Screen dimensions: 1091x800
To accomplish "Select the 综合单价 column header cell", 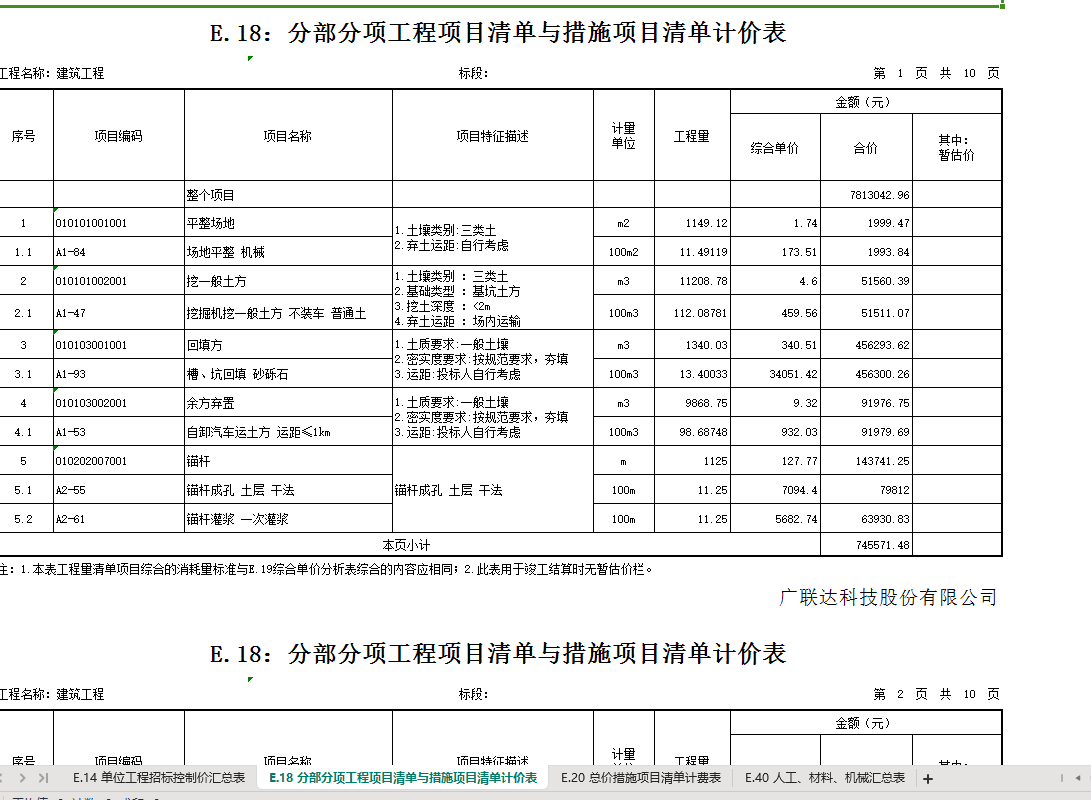I will coord(775,147).
